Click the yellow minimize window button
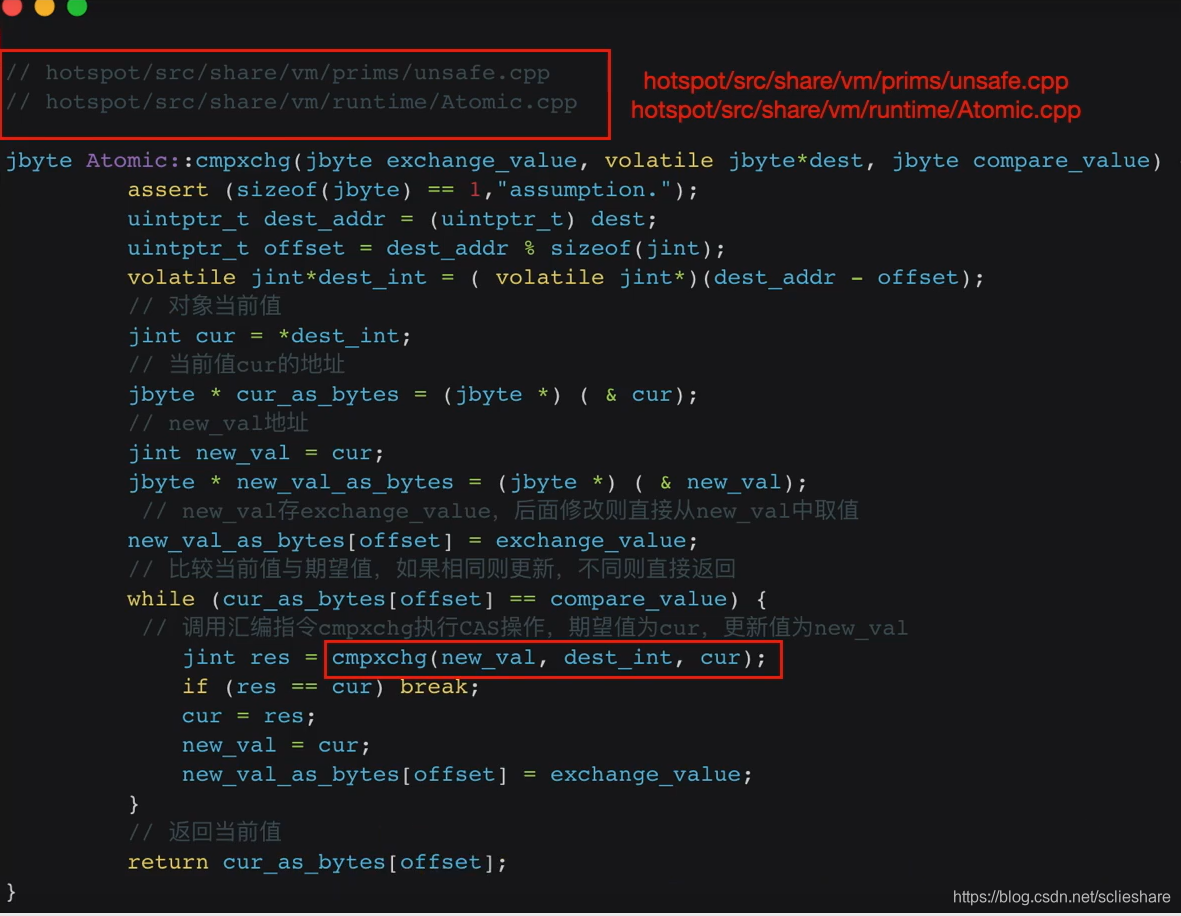The width and height of the screenshot is (1181, 916). pyautogui.click(x=44, y=6)
